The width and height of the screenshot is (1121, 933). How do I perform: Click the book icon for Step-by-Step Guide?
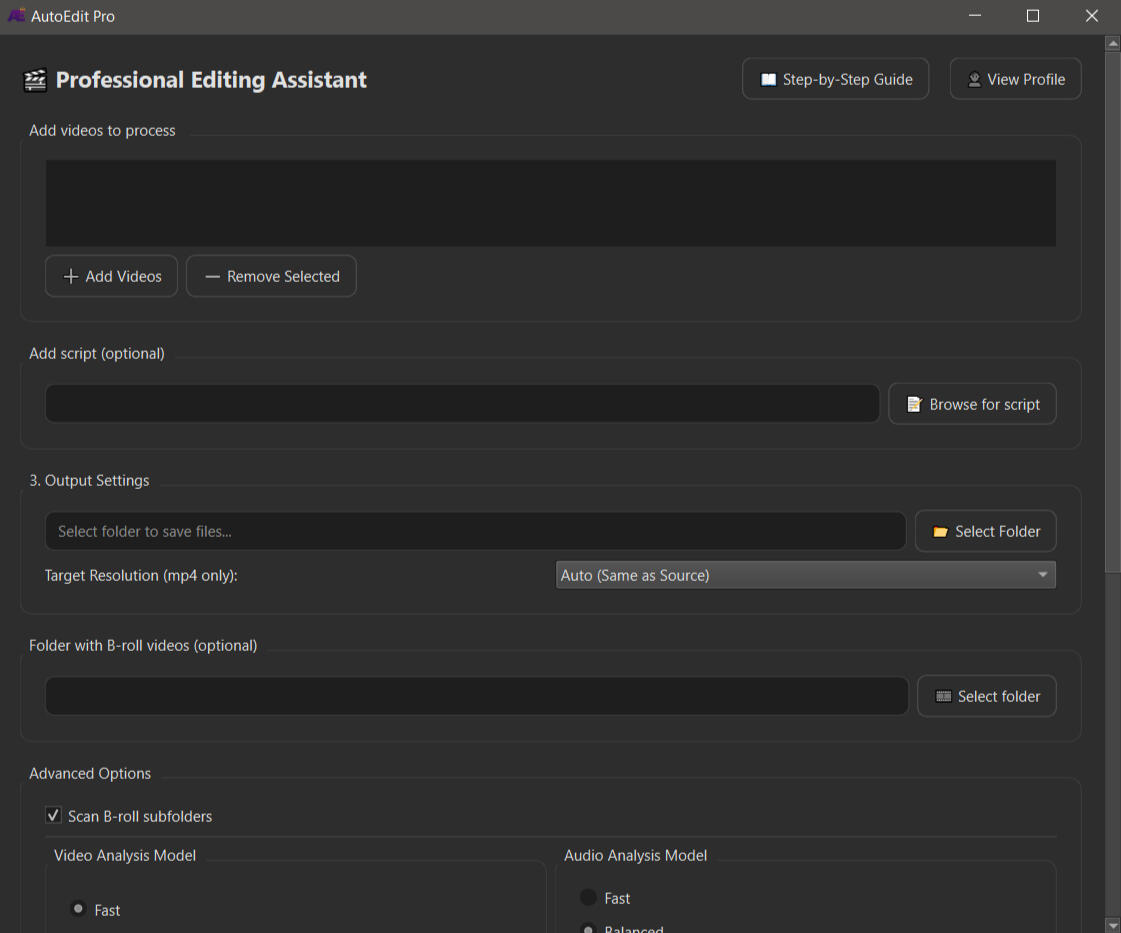click(x=768, y=80)
